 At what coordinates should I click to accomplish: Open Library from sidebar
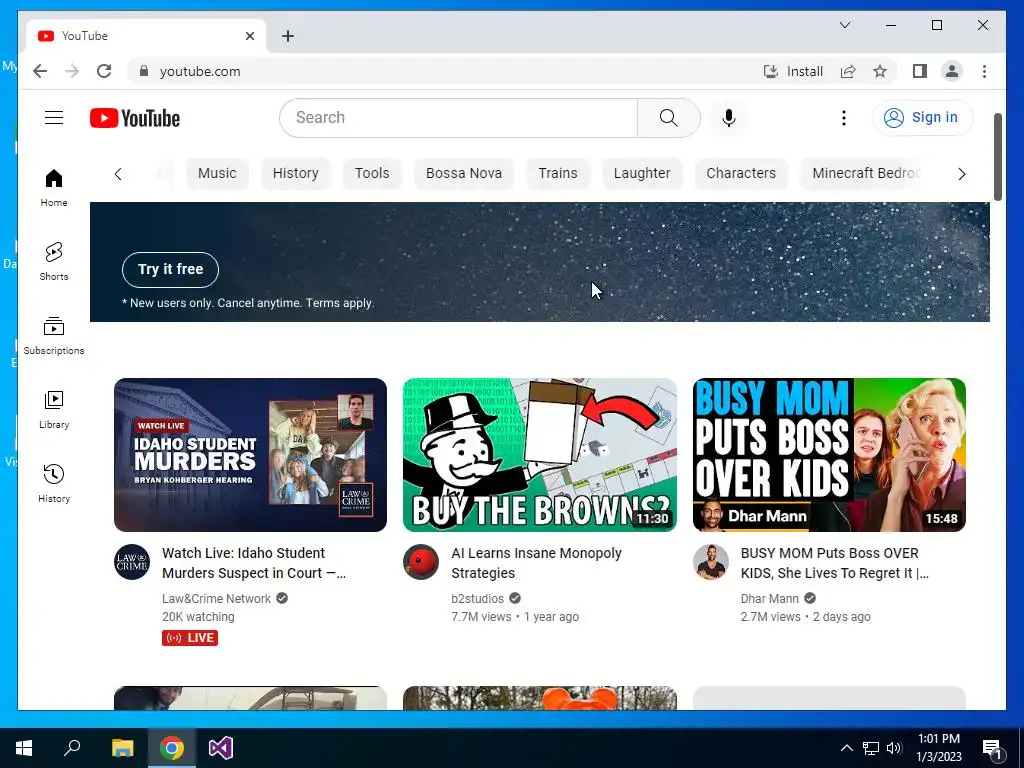coord(54,409)
